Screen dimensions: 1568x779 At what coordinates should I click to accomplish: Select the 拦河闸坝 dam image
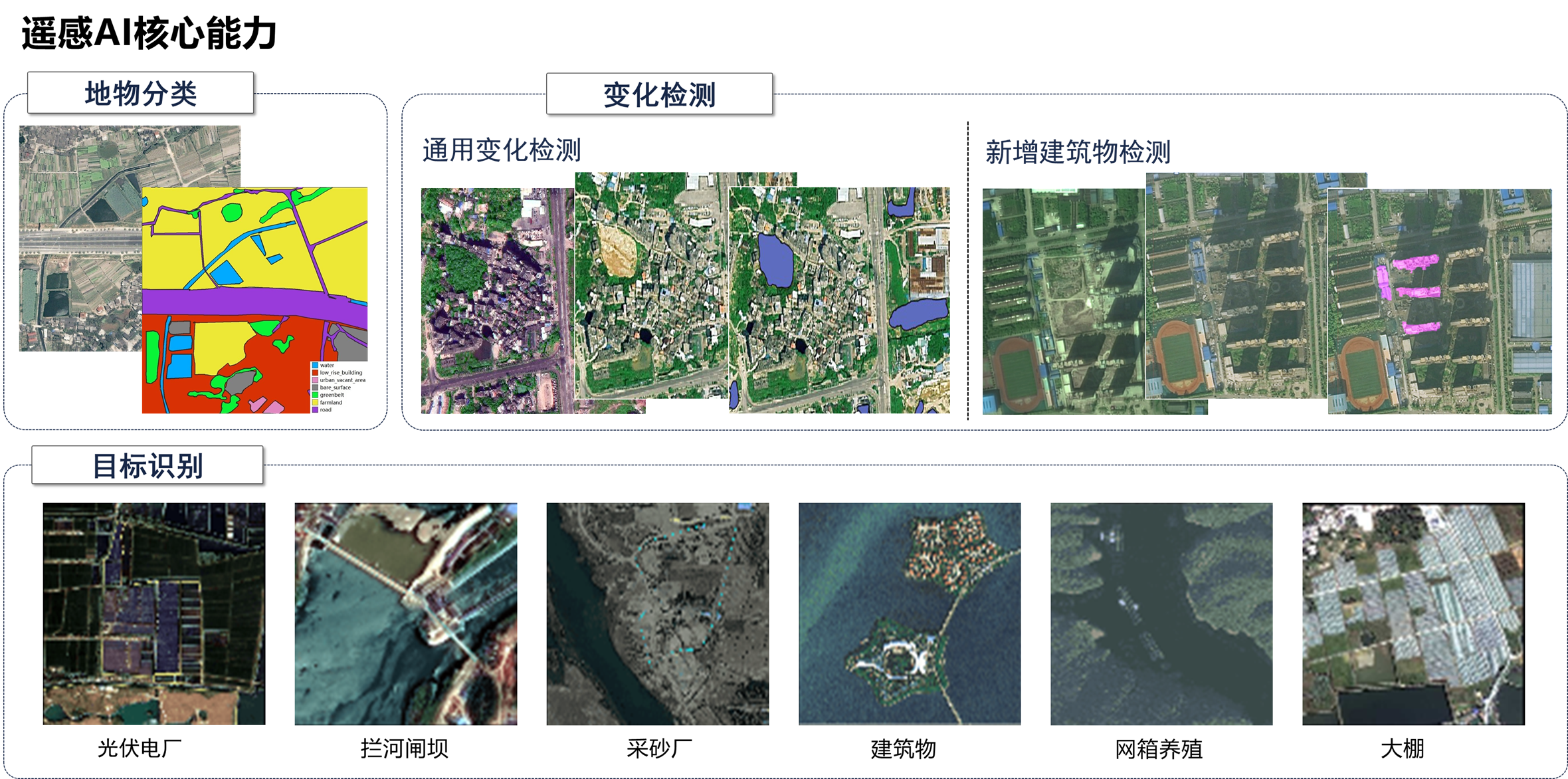(x=406, y=613)
